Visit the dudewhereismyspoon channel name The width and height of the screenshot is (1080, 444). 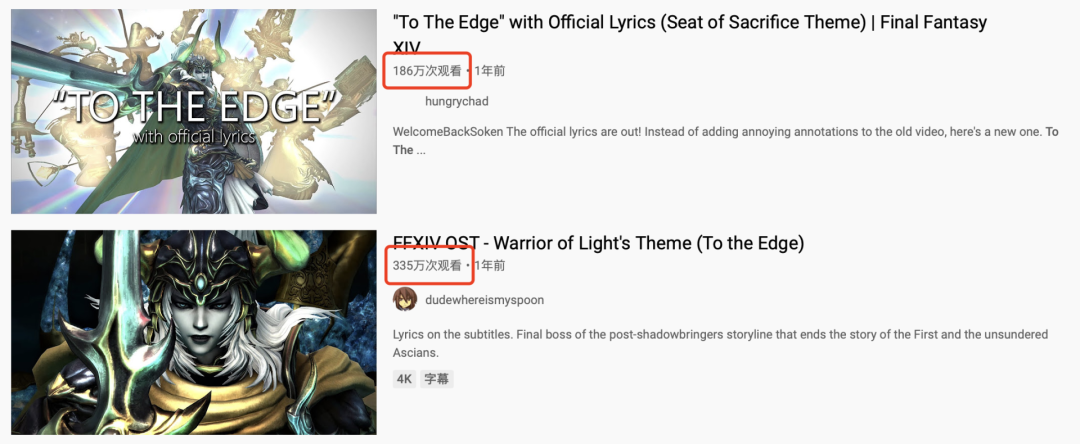485,300
